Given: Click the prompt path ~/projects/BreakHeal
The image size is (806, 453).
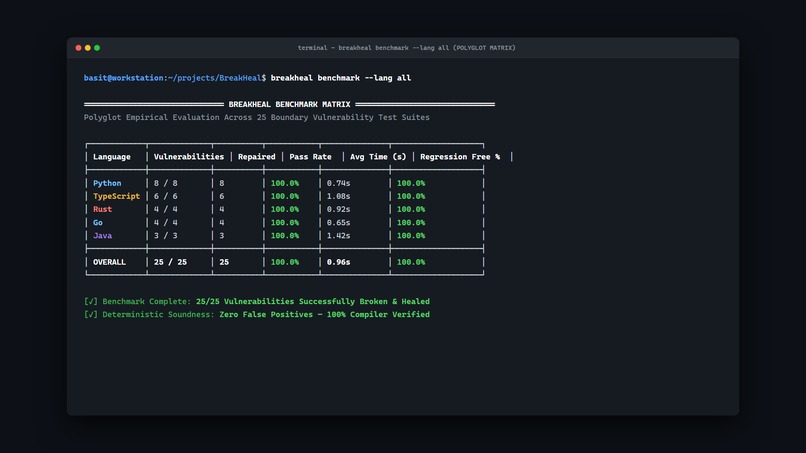Looking at the screenshot, I should (x=214, y=78).
